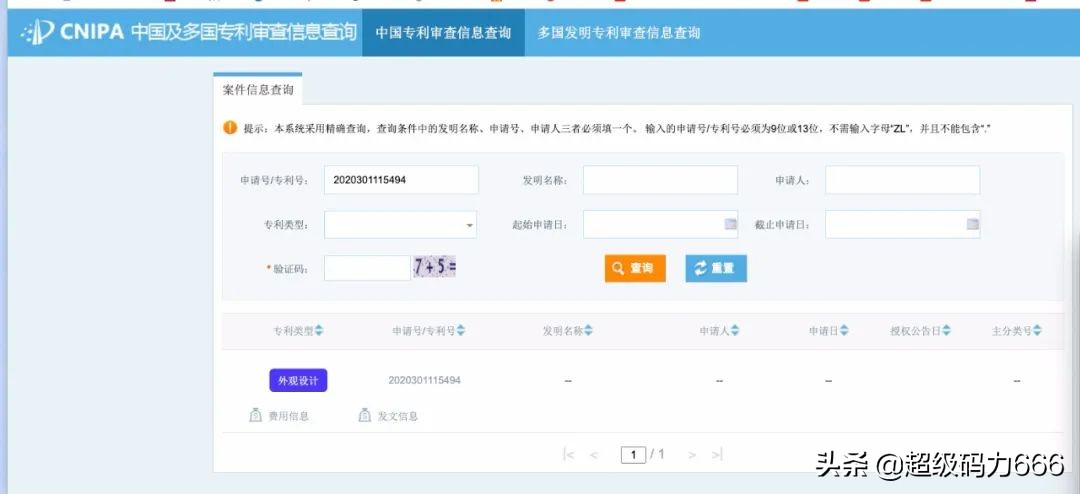The image size is (1080, 494).
Task: Sort by 专利类型 column arrows
Action: point(319,331)
